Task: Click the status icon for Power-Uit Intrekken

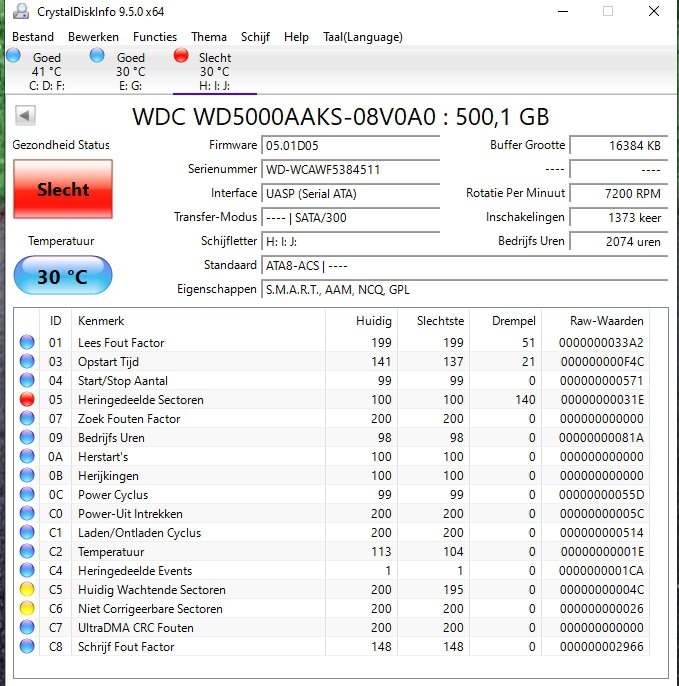Action: pyautogui.click(x=27, y=514)
